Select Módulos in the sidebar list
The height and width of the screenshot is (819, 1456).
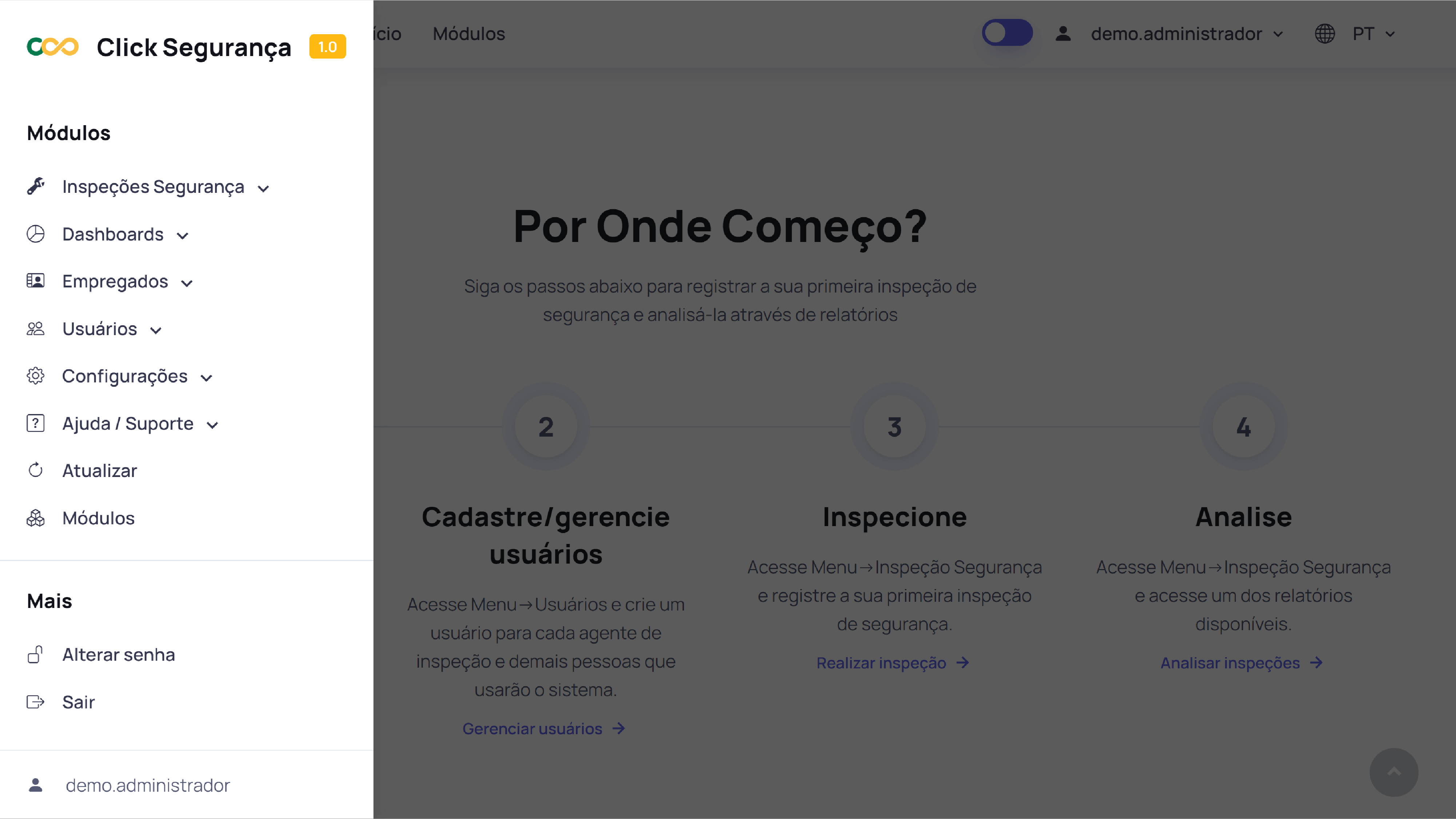click(x=98, y=518)
